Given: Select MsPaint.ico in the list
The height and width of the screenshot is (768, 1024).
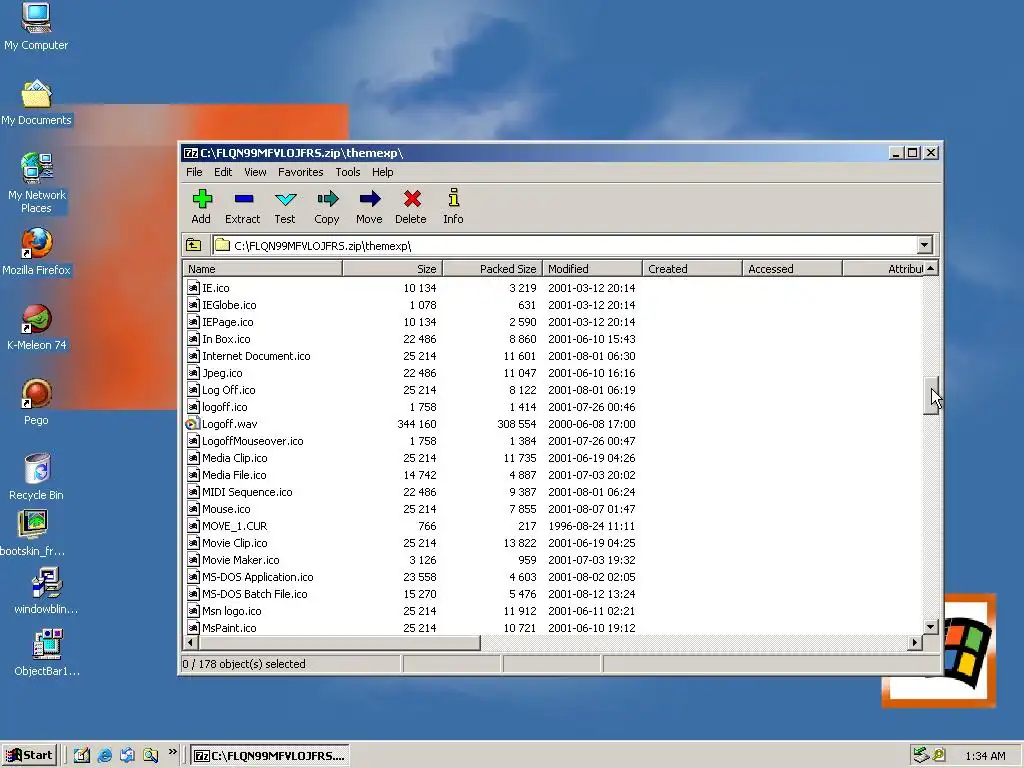Looking at the screenshot, I should [229, 628].
